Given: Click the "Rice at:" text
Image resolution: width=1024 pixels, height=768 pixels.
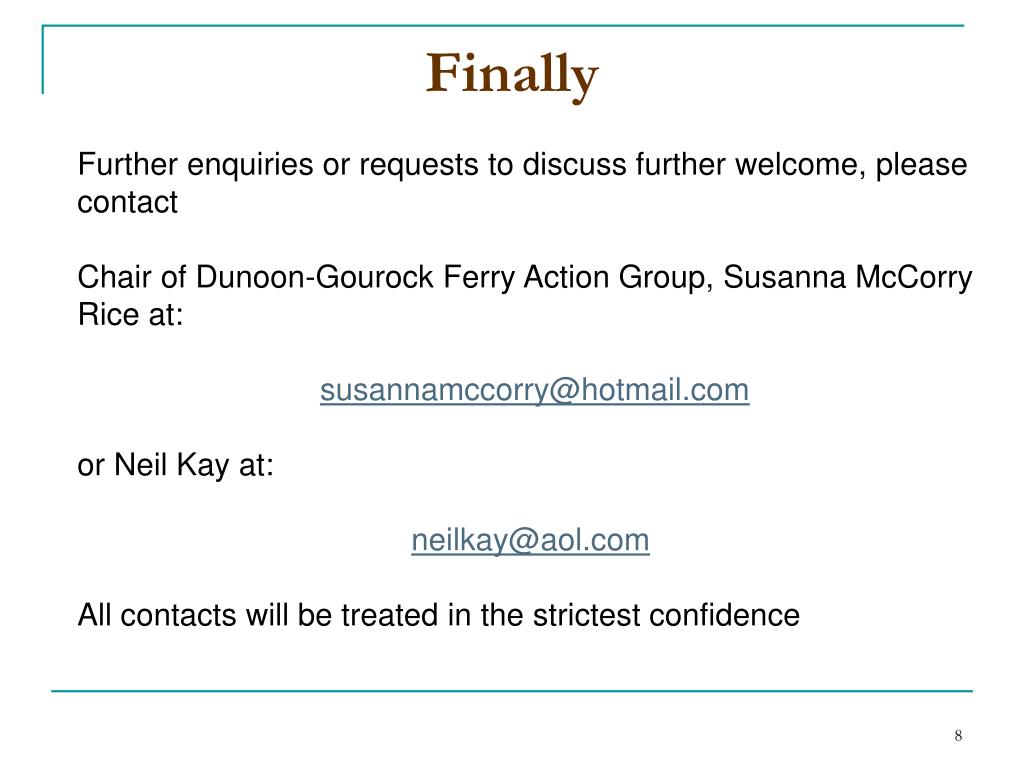Looking at the screenshot, I should click(131, 315).
